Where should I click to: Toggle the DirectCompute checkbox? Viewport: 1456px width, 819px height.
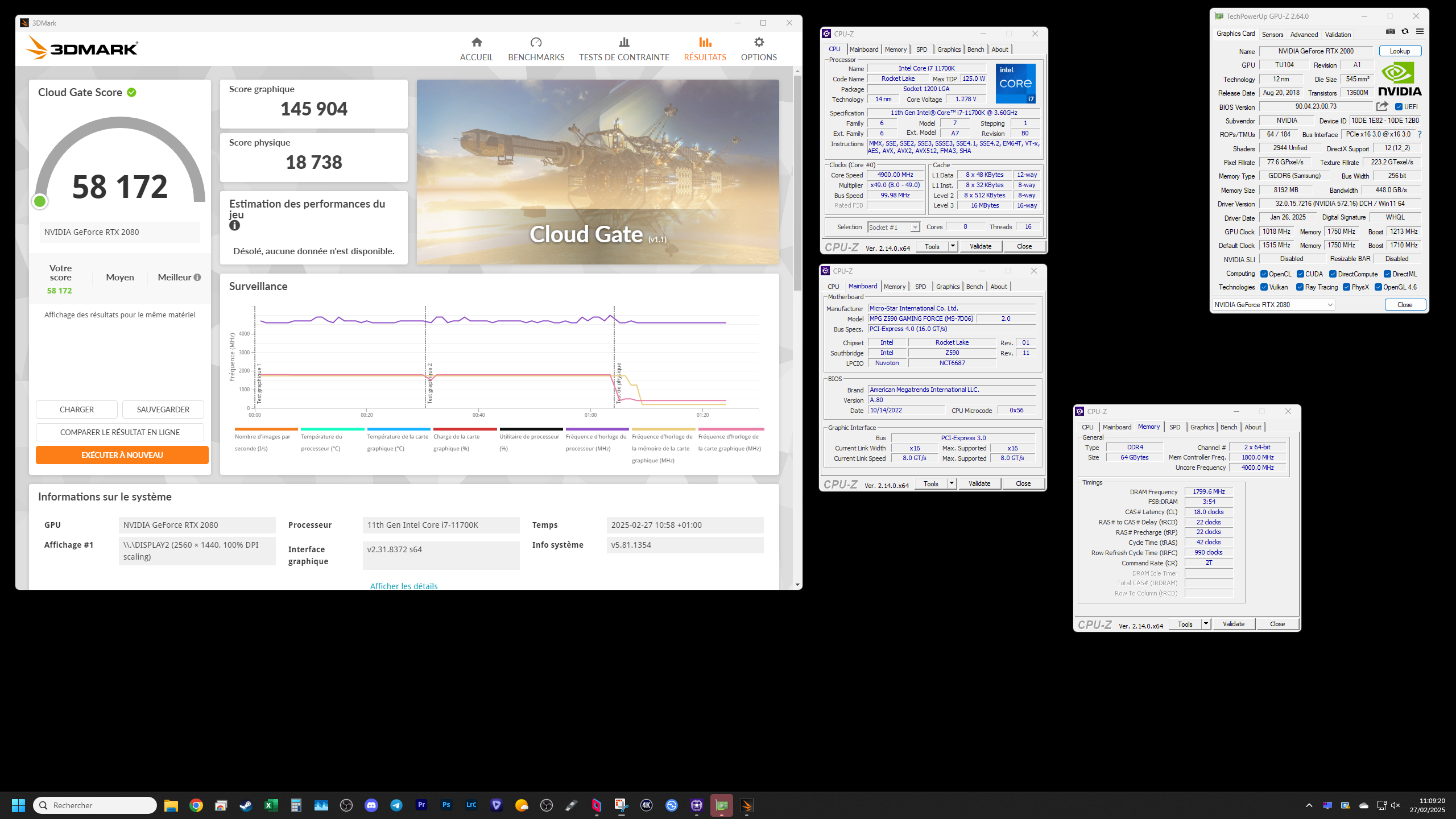tap(1333, 274)
